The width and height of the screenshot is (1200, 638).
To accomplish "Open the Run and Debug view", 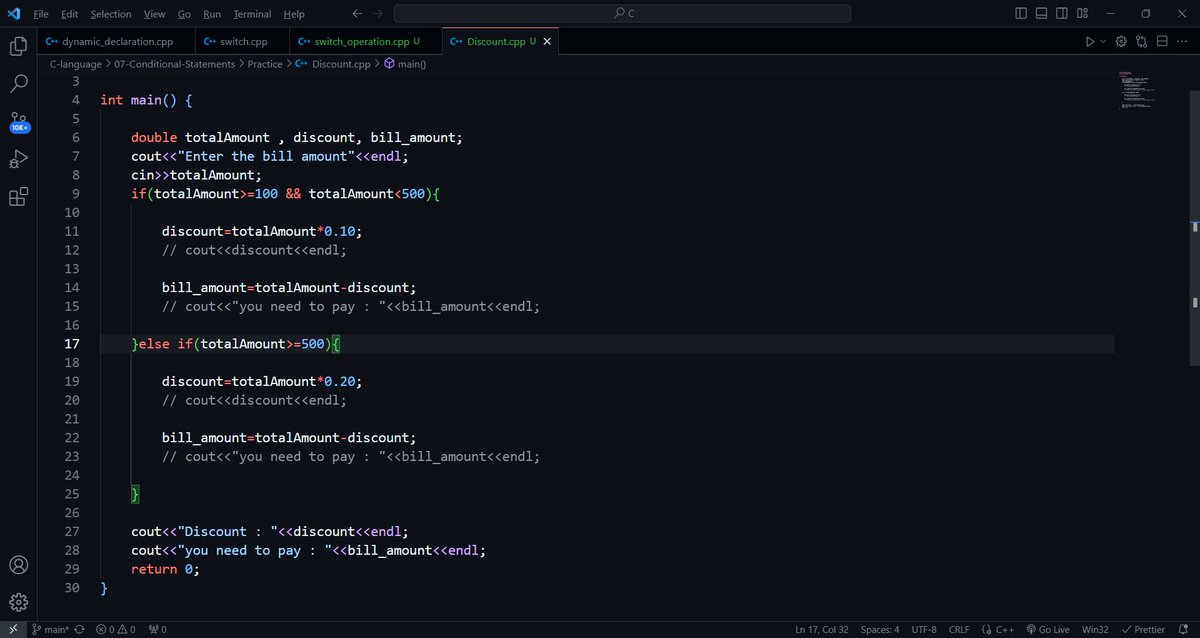I will coord(18,159).
